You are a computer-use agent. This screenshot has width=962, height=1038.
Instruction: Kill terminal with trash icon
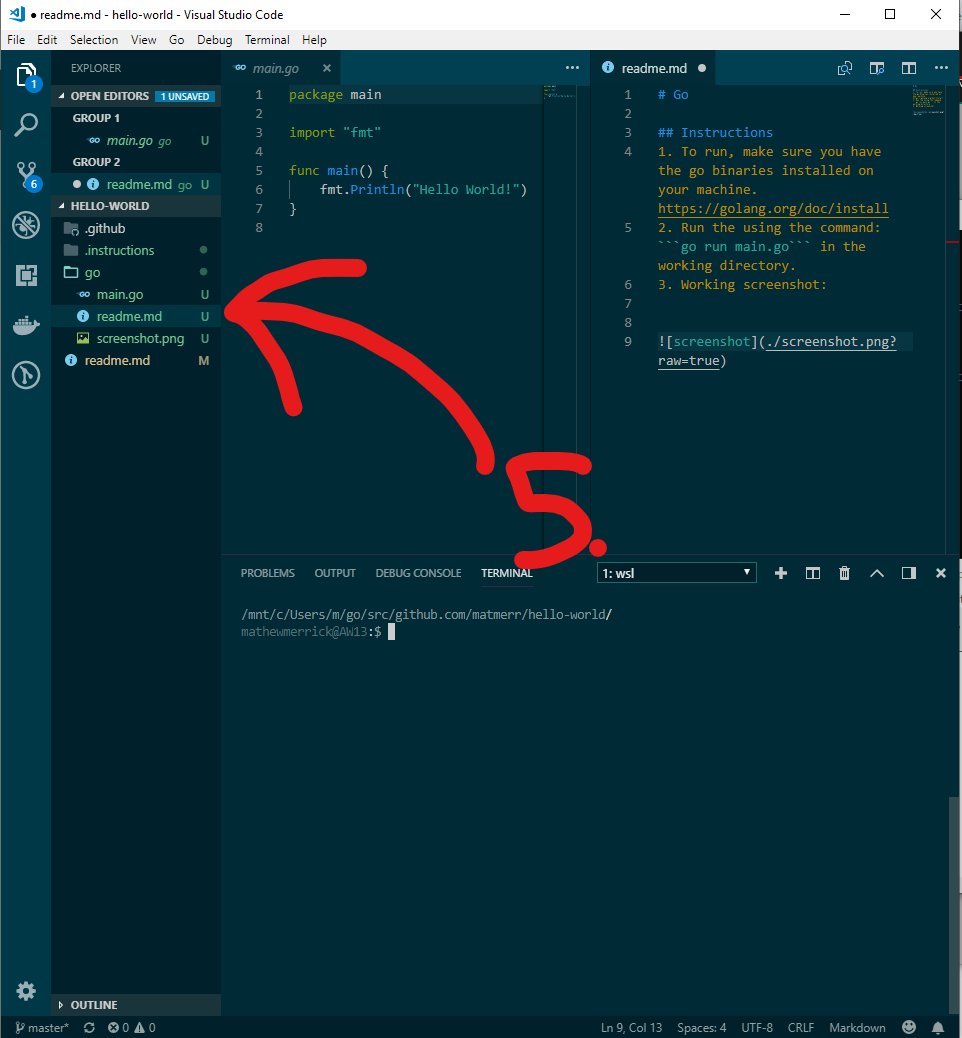pos(844,573)
